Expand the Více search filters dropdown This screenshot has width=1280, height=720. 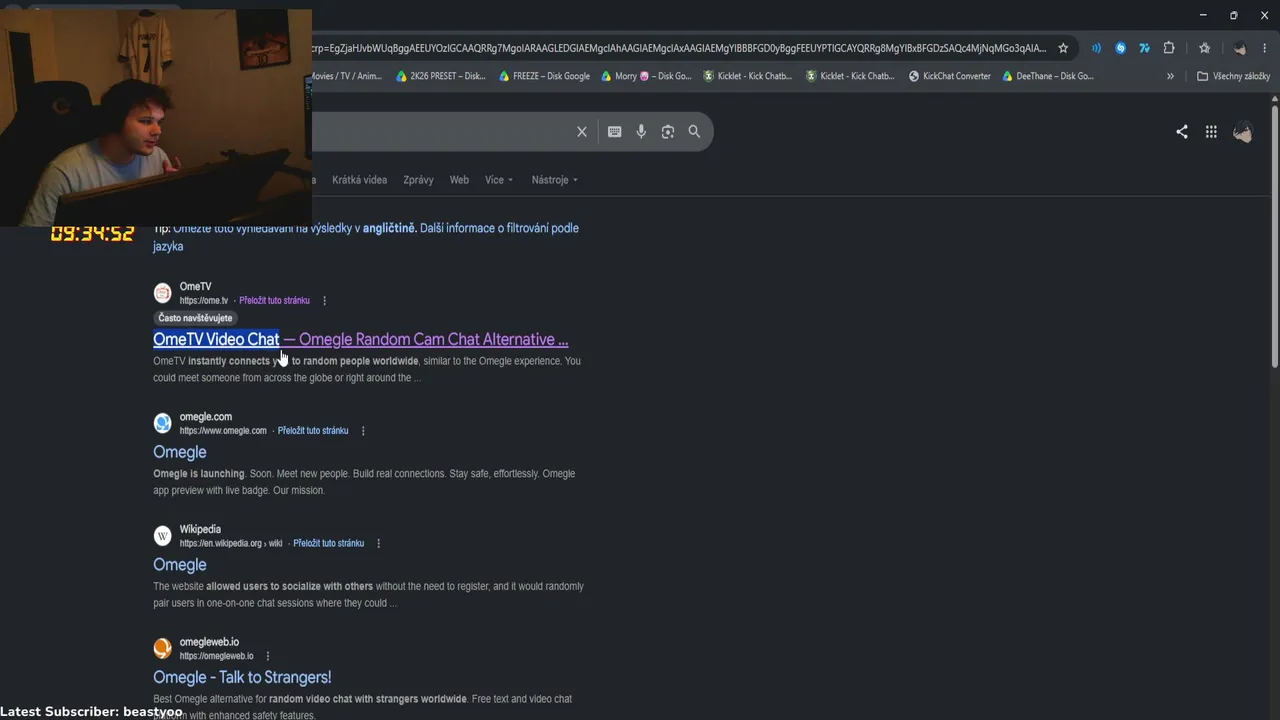[x=499, y=180]
